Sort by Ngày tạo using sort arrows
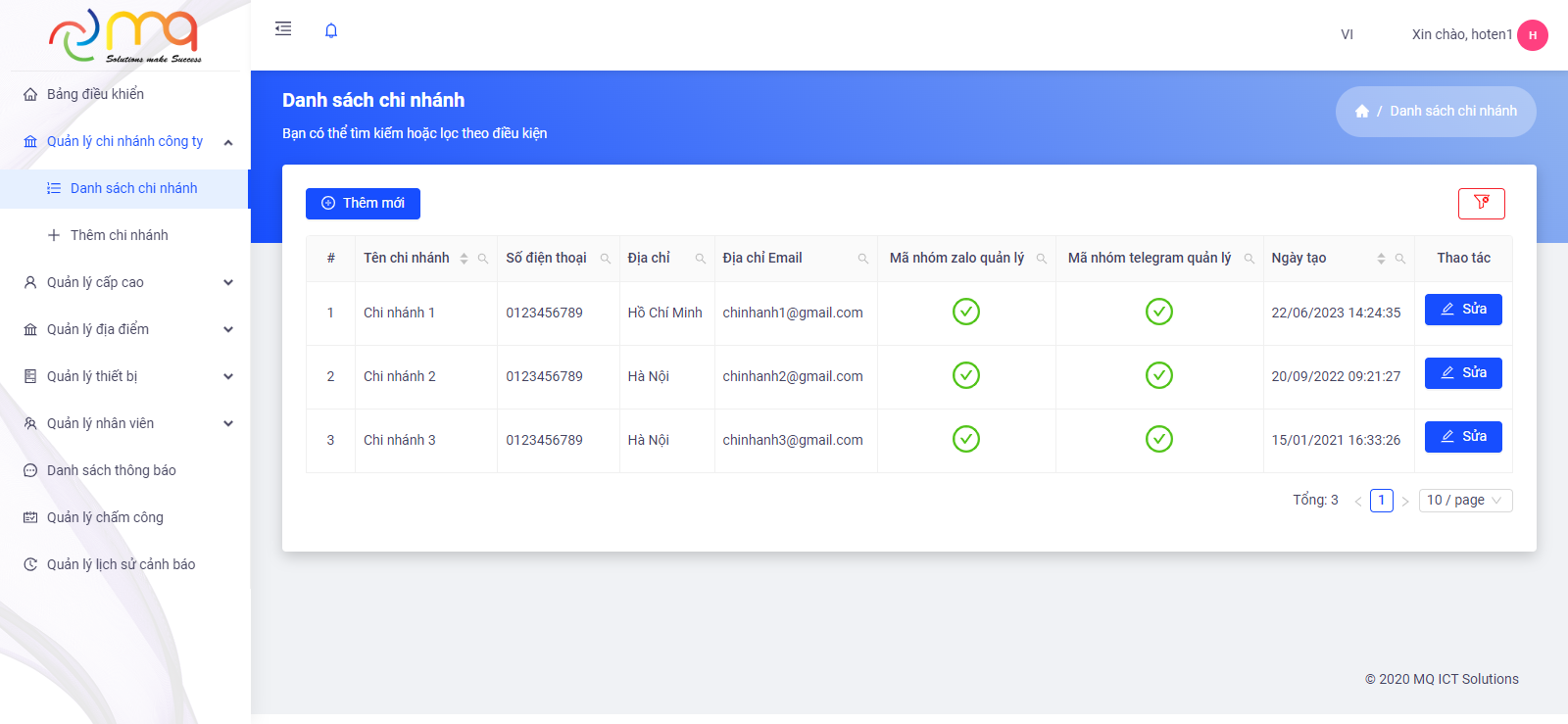 tap(1381, 259)
